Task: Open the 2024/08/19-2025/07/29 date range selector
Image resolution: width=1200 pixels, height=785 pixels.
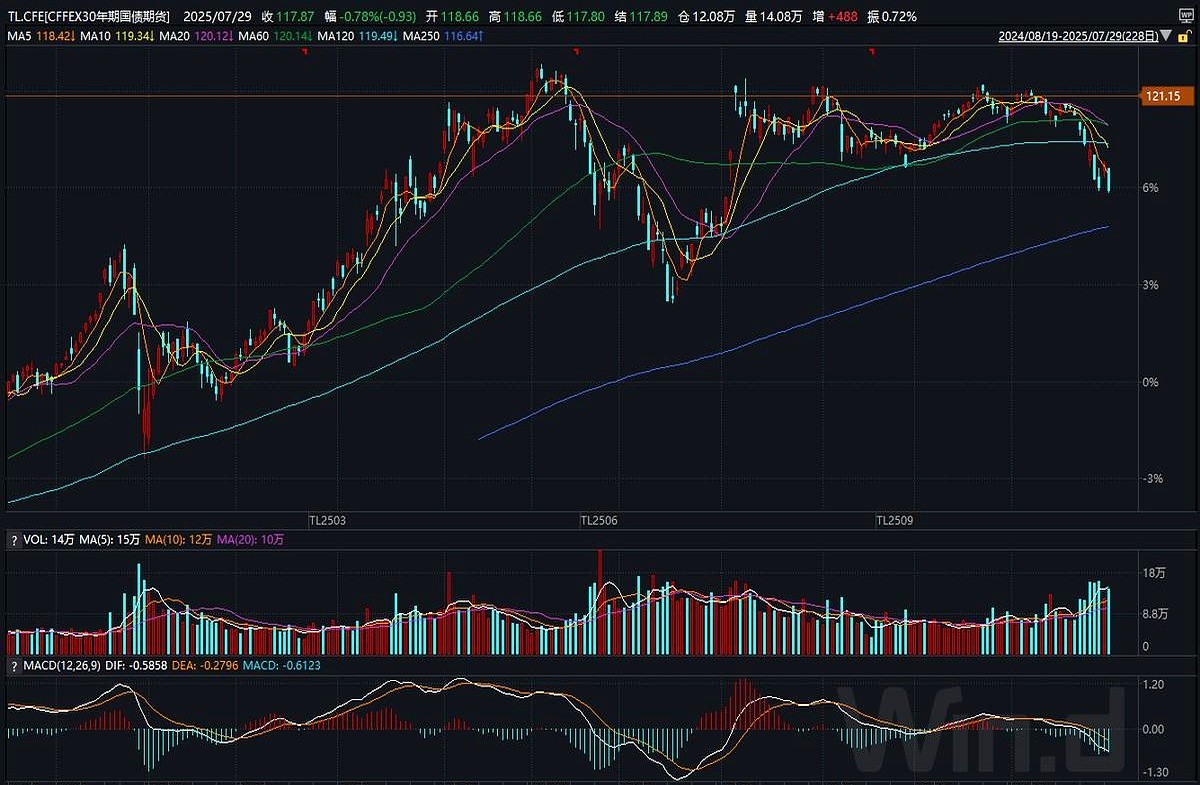Action: point(1079,35)
